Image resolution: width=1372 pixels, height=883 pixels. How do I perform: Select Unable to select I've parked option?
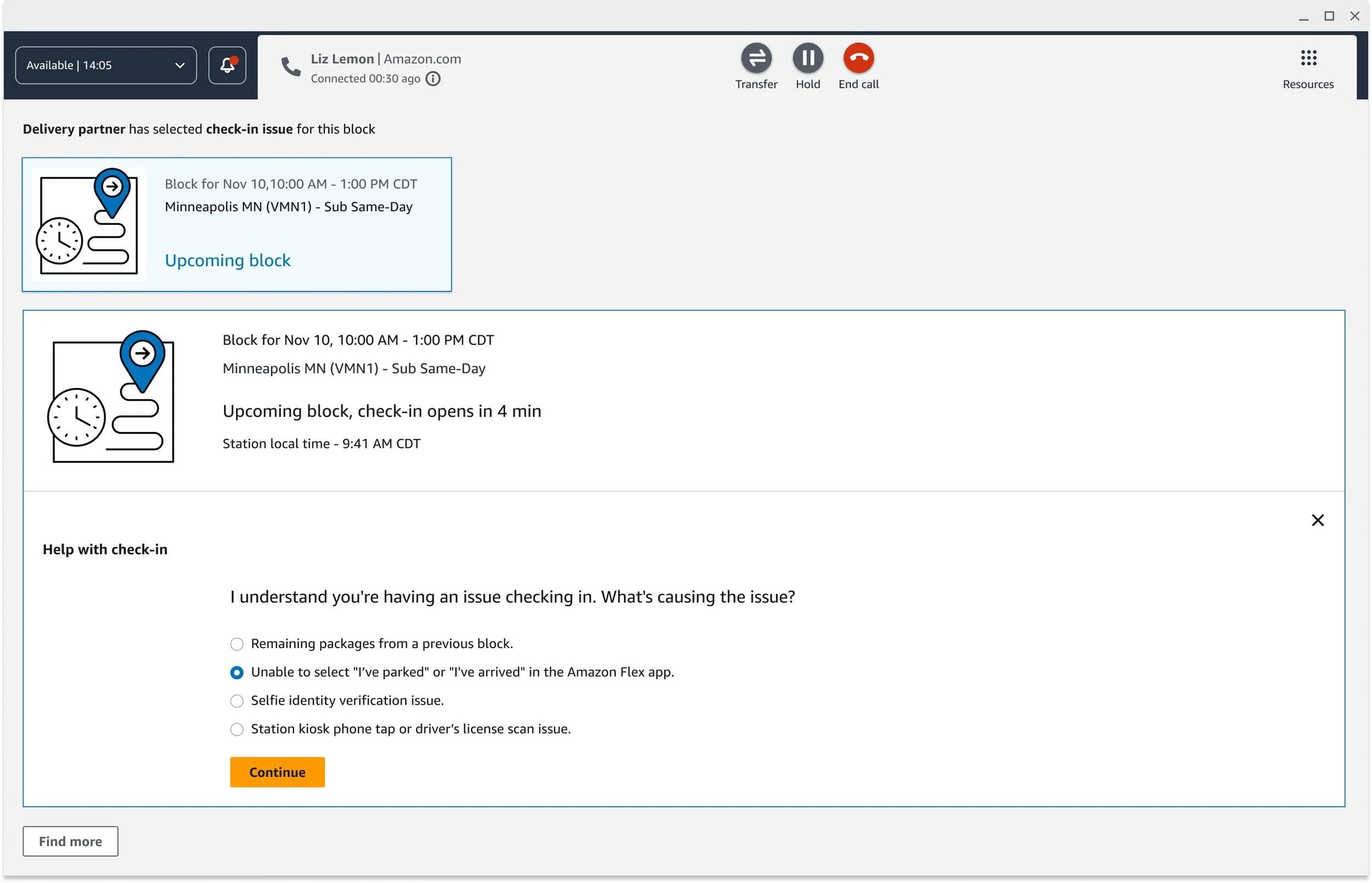click(237, 673)
